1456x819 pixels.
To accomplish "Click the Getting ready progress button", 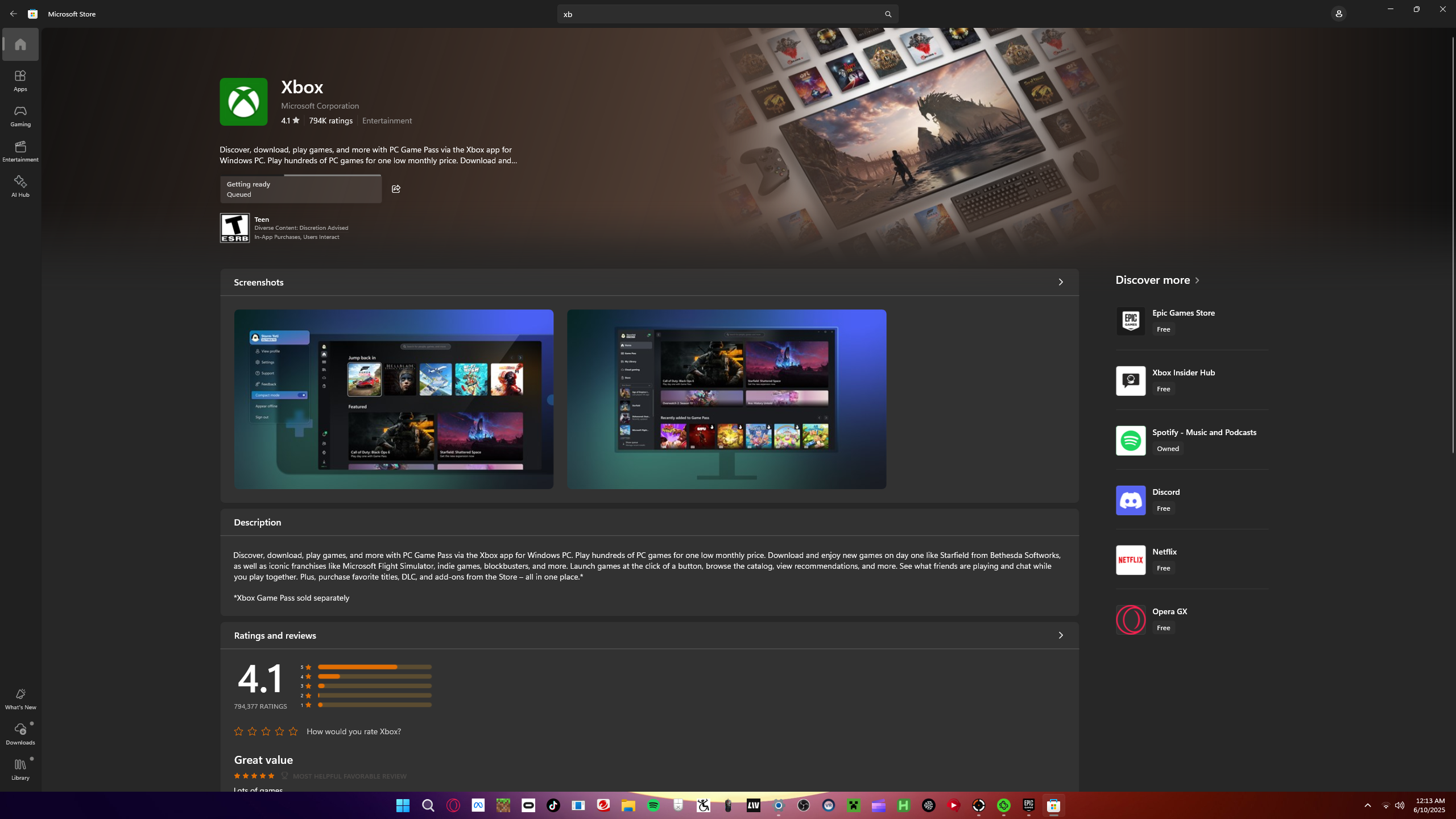I will (x=300, y=189).
